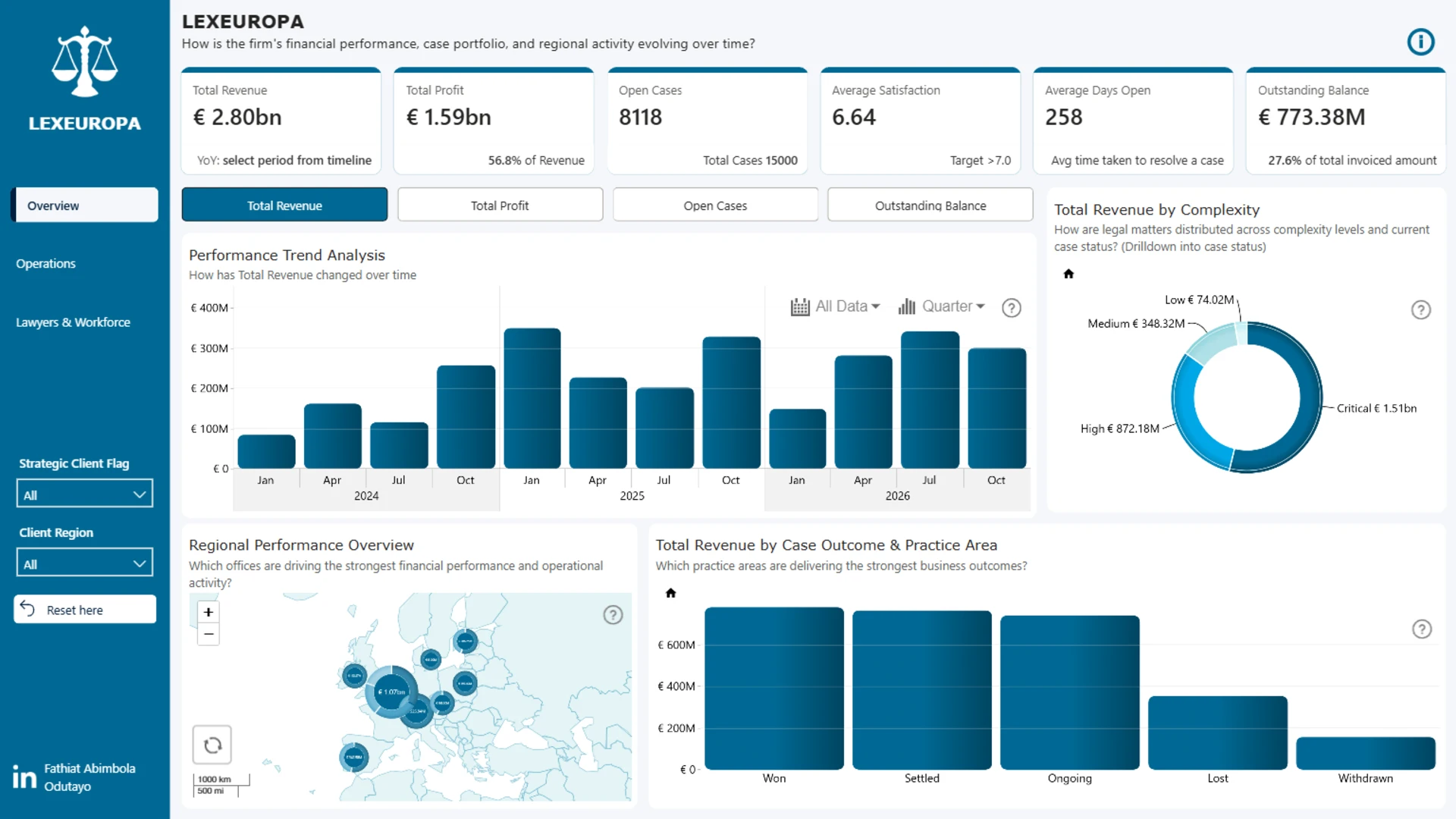This screenshot has height=819, width=1456.
Task: Open Fathiat Abimbola Odutayo profile link
Action: [x=89, y=777]
